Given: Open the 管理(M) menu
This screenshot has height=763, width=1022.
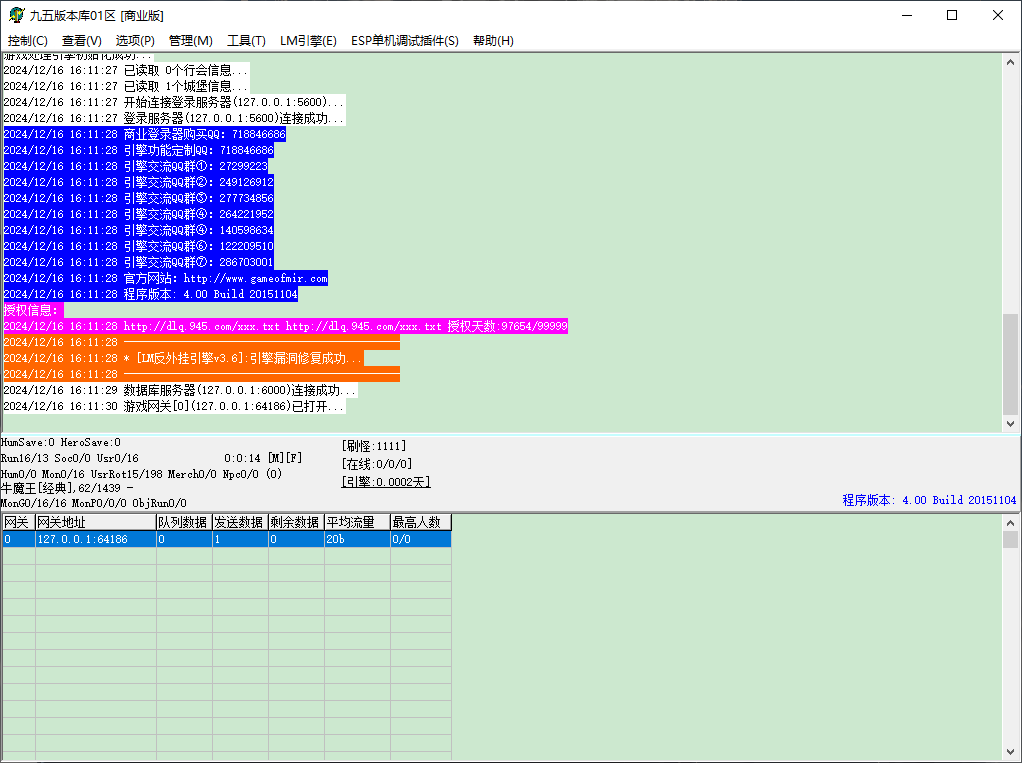Looking at the screenshot, I should coord(190,41).
